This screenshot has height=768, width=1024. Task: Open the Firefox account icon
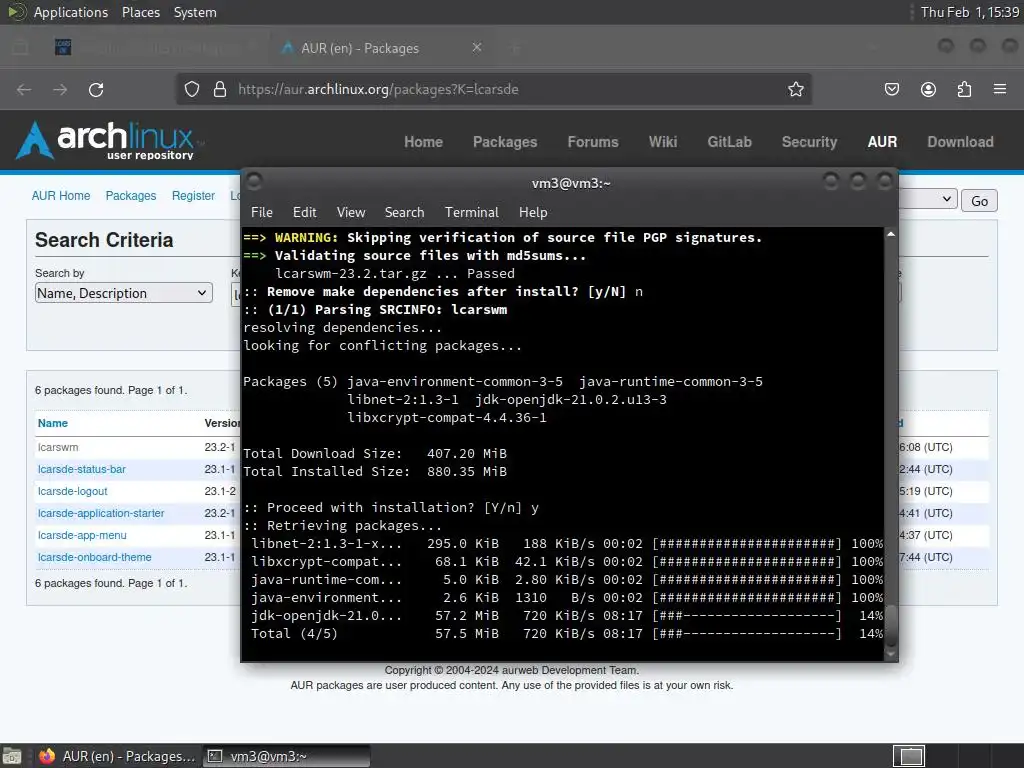pyautogui.click(x=928, y=89)
